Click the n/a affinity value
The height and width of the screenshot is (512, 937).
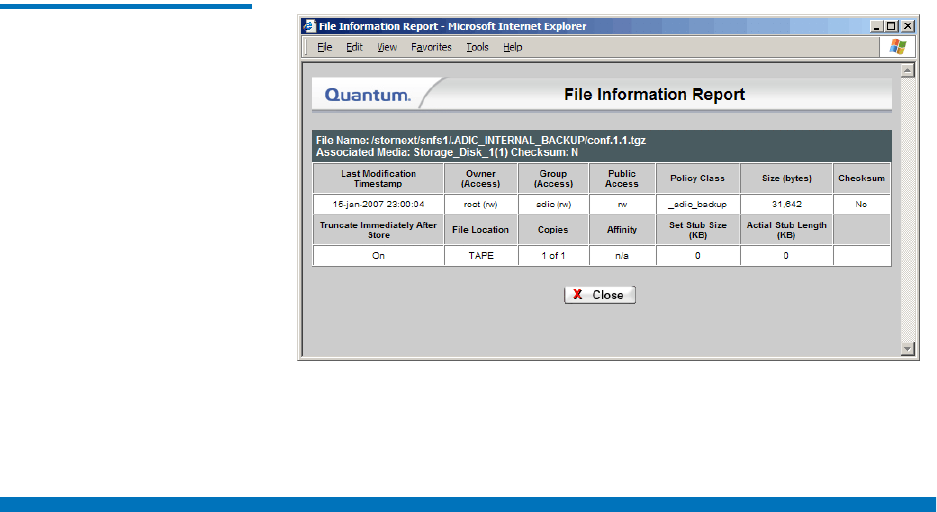coord(622,256)
